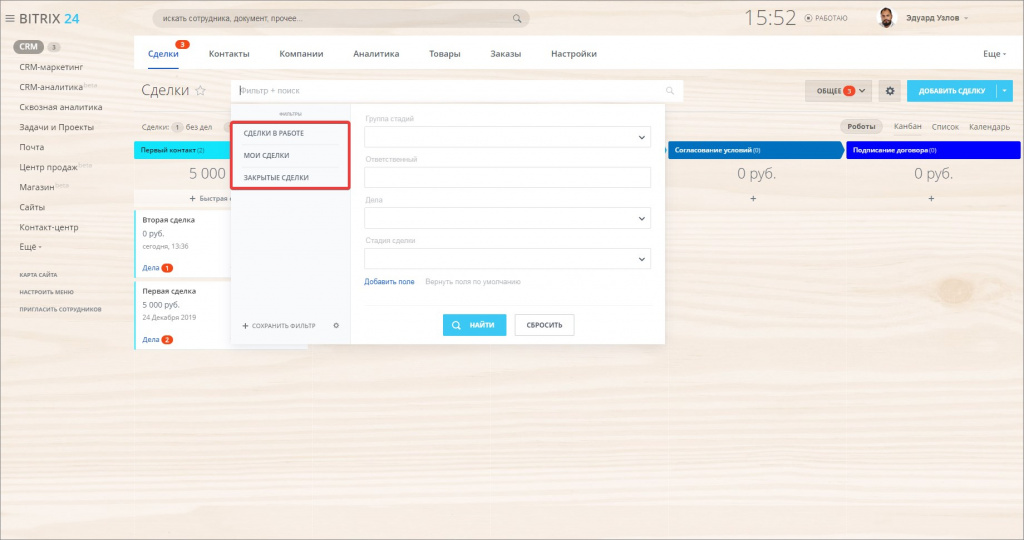
Task: Open arrow dropdown beside Добавить сделку
Action: pyautogui.click(x=1004, y=91)
